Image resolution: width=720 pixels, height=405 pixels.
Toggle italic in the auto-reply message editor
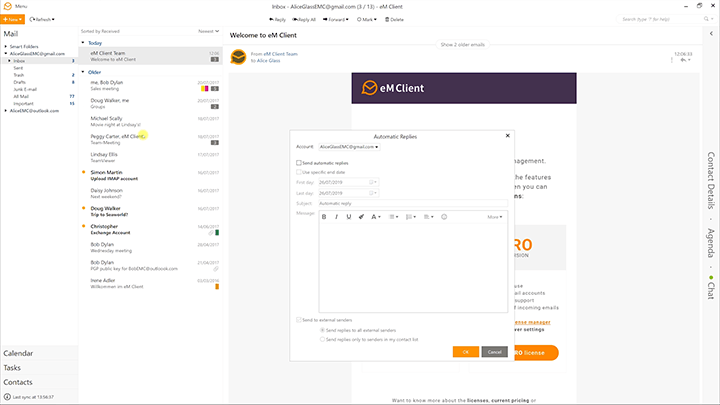click(x=337, y=217)
